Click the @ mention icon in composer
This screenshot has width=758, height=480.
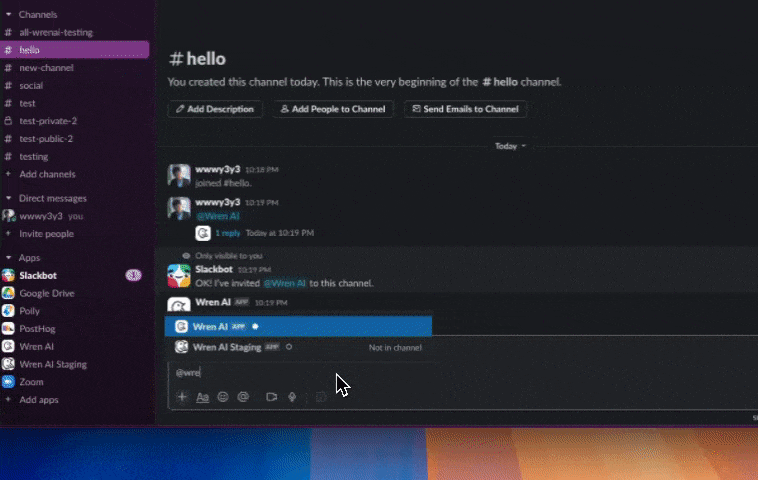point(243,397)
